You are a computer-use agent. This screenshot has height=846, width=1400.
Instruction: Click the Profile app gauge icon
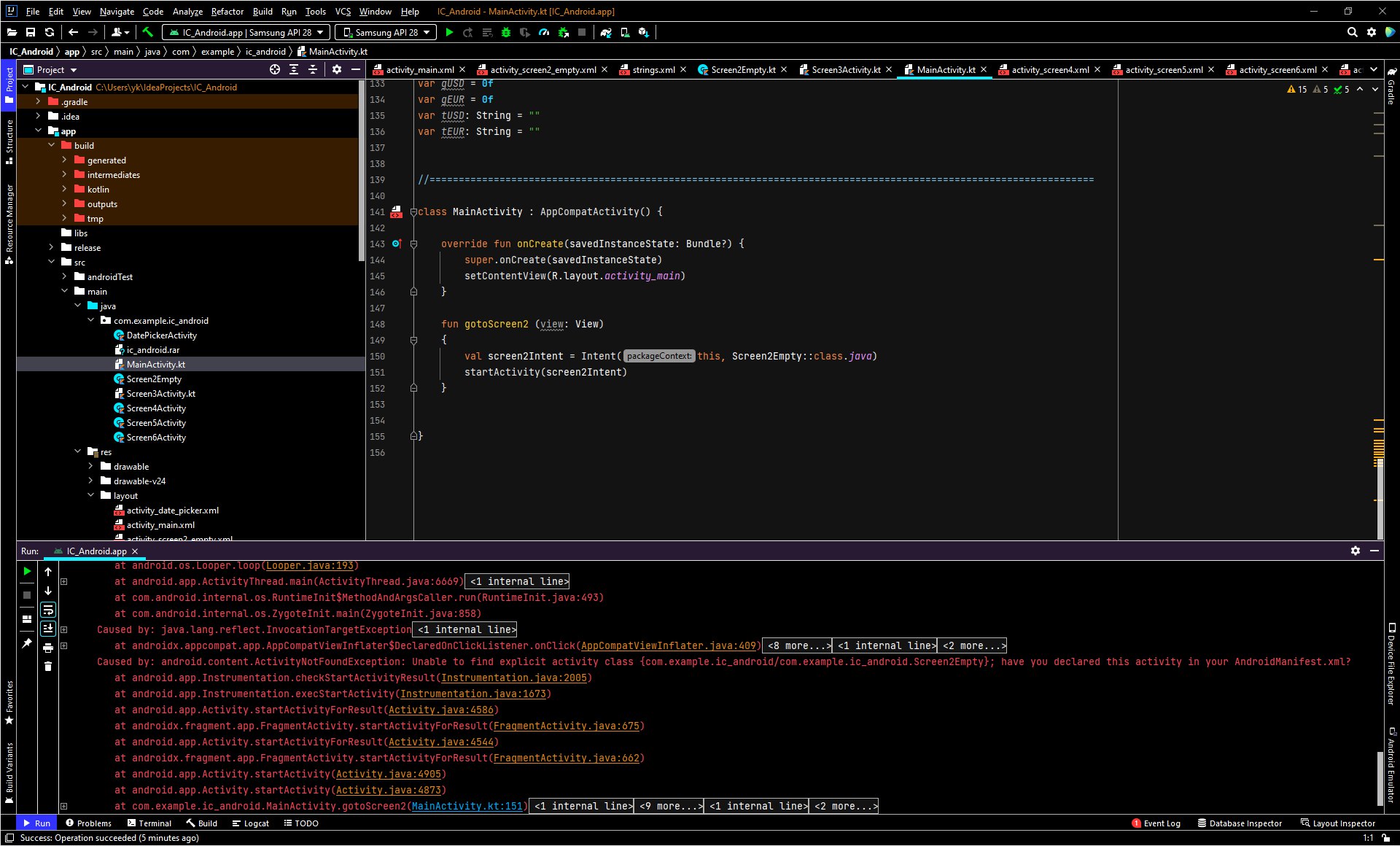[544, 32]
